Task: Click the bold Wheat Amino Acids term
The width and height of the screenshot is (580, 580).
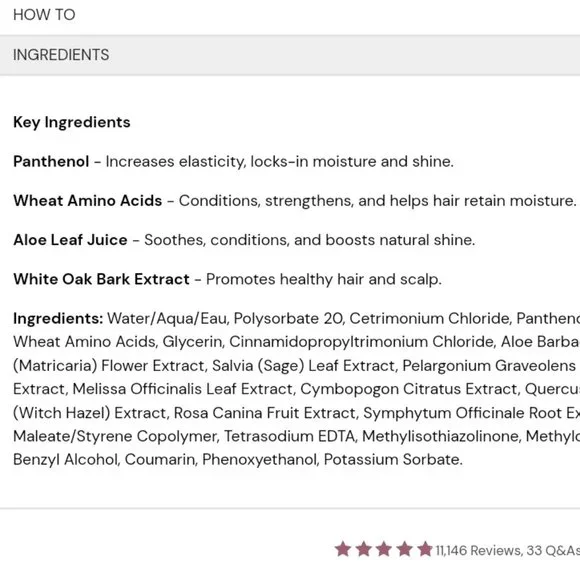Action: pos(88,201)
